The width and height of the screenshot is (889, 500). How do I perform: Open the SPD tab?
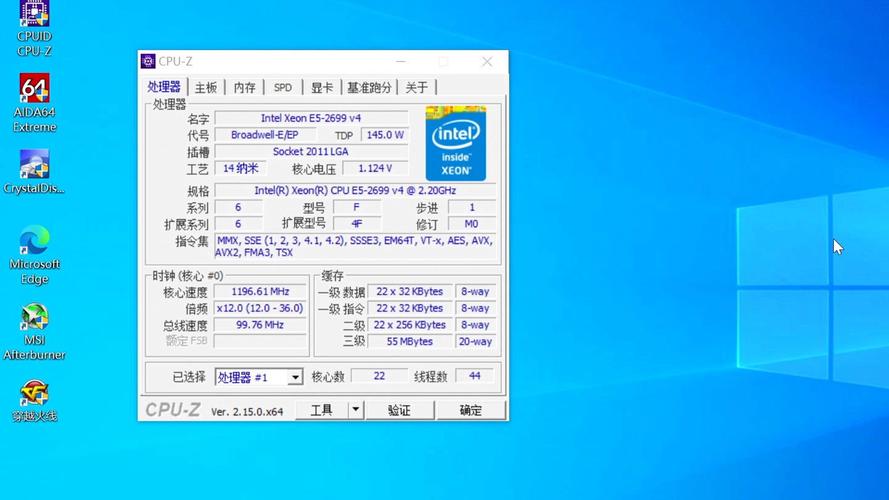click(x=283, y=87)
